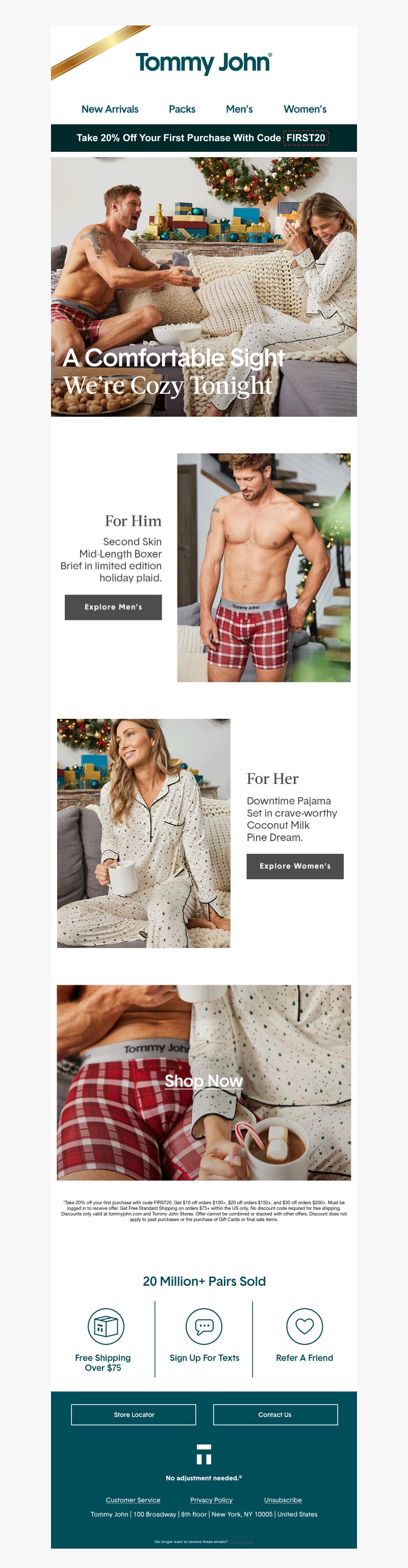Viewport: 408px width, 1568px height.
Task: Click the Shop Now image link
Action: 204,1082
